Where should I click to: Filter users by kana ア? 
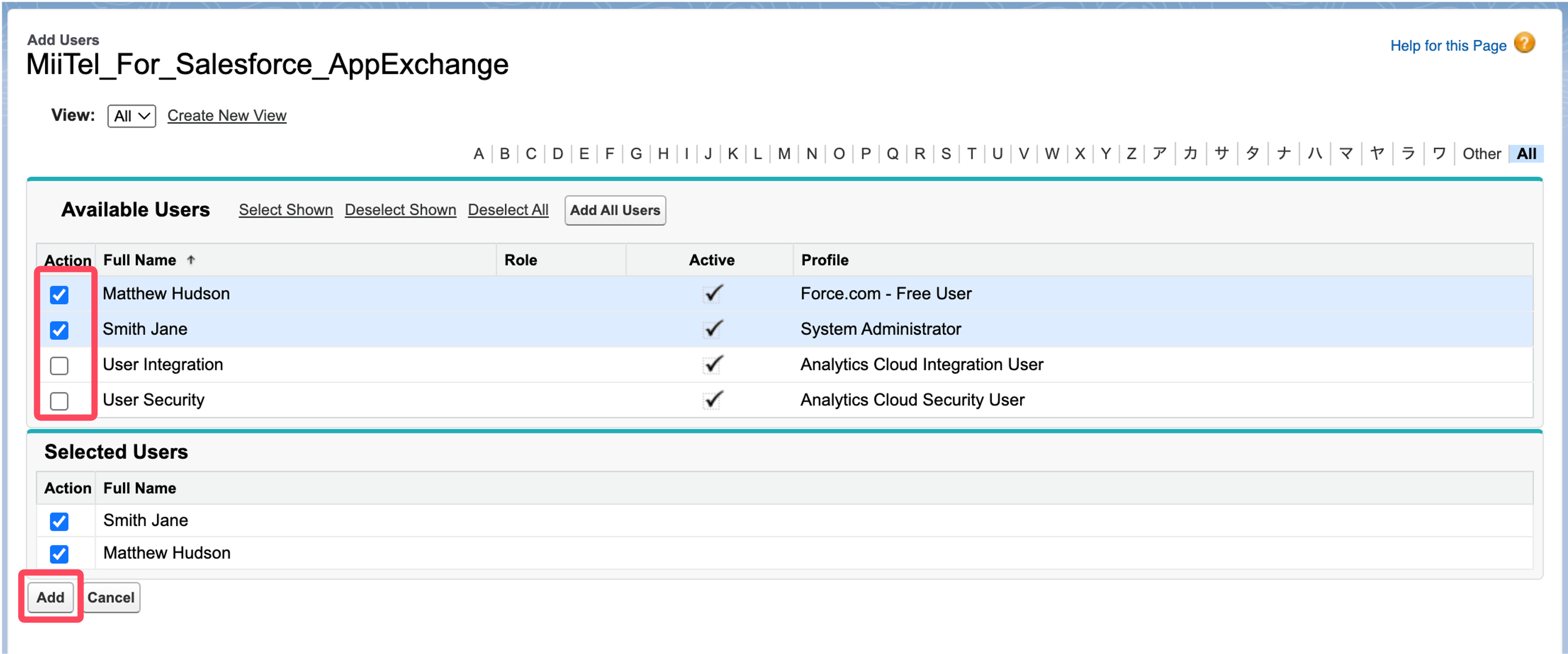[x=1159, y=154]
